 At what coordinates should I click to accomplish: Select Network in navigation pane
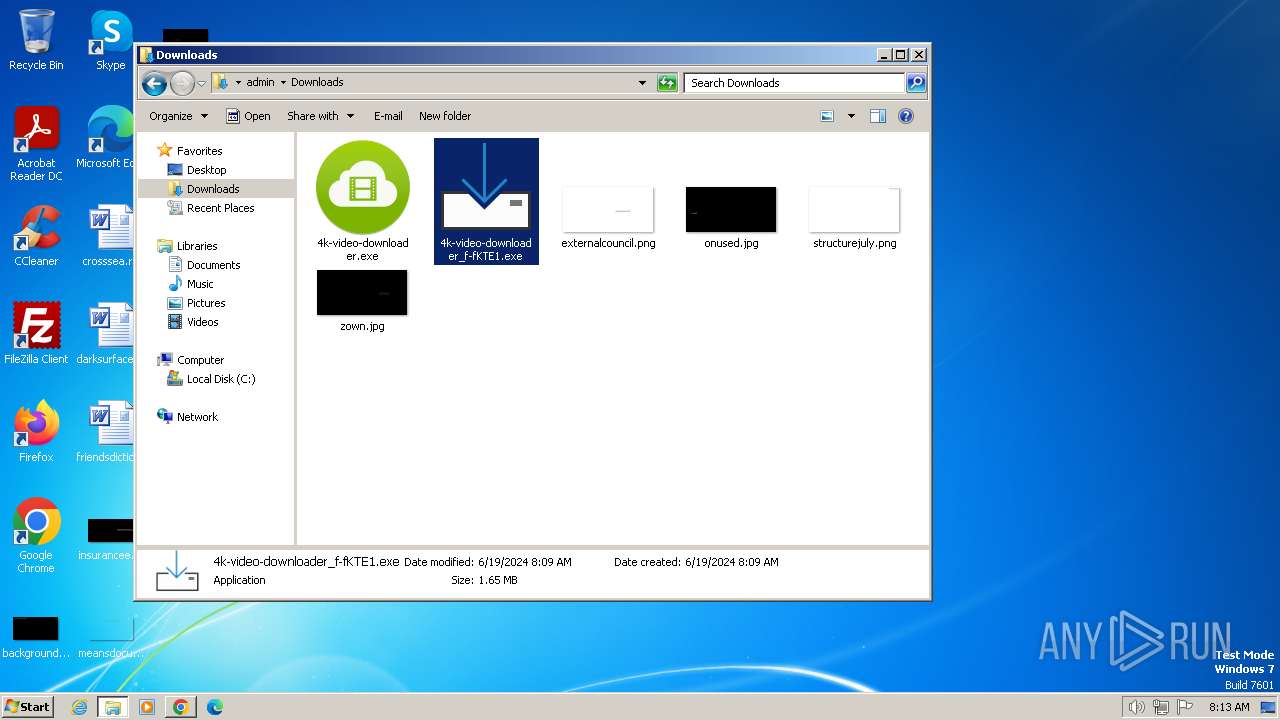(x=197, y=417)
